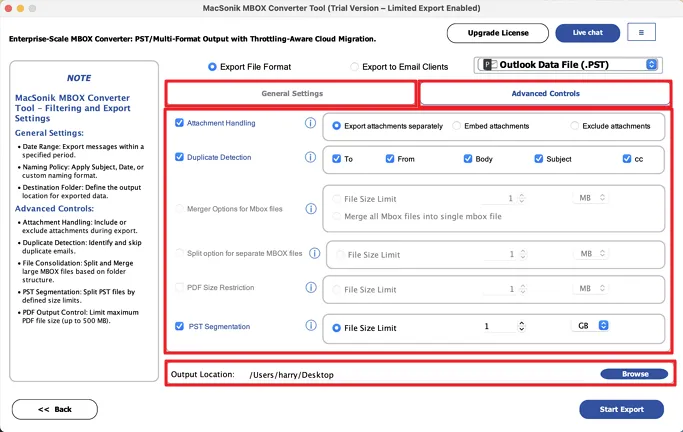Open info icon for Duplicate Detection
The height and width of the screenshot is (432, 683).
[310, 157]
